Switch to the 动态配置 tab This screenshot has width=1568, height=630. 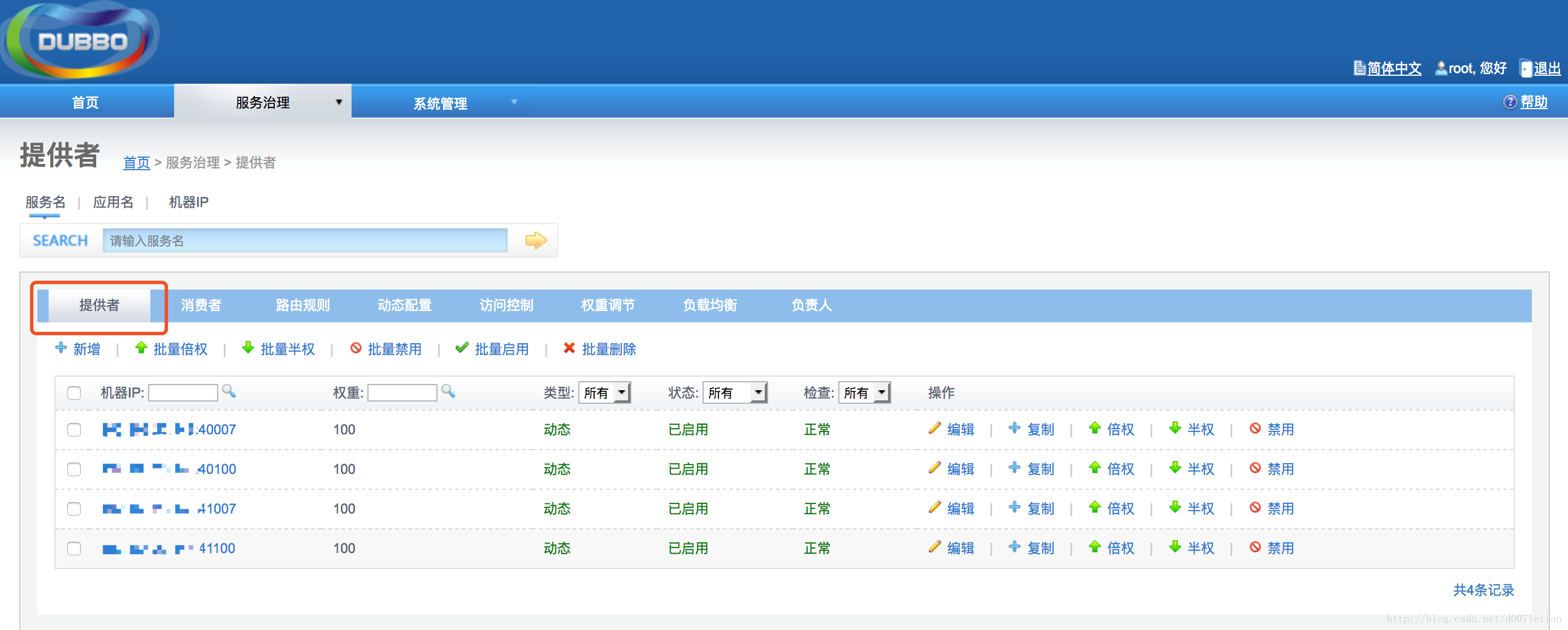[x=404, y=305]
